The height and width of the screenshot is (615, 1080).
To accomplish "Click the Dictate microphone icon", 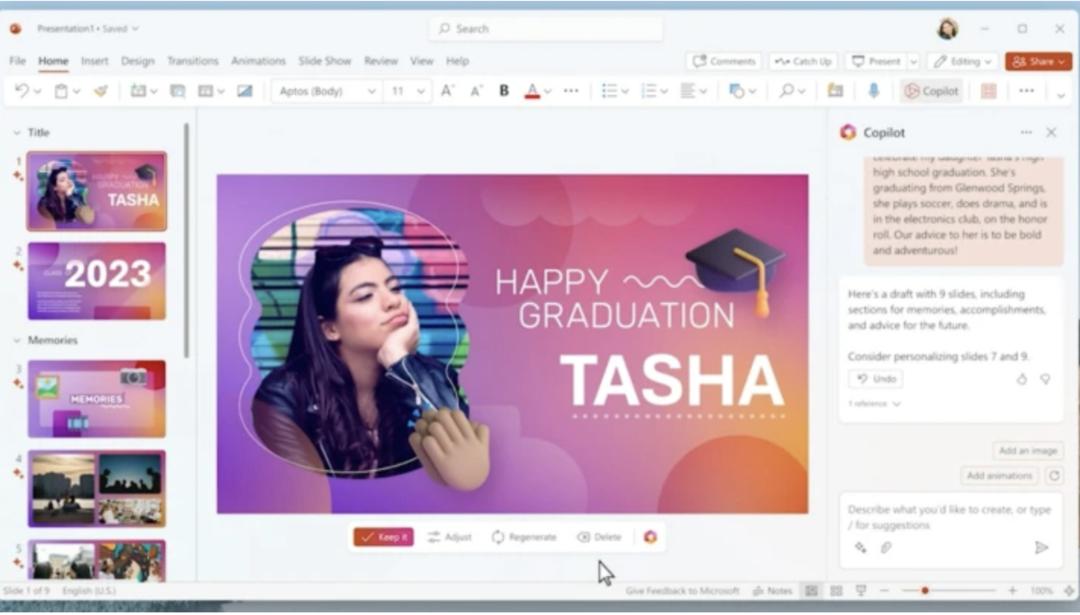I will pyautogui.click(x=873, y=91).
